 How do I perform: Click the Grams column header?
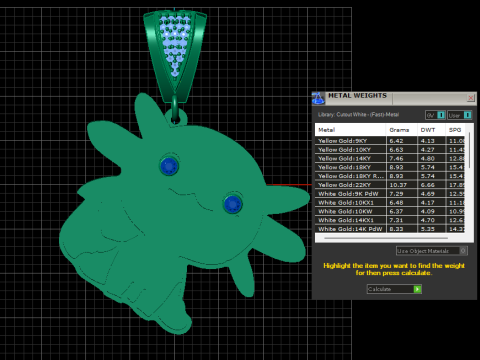coord(402,130)
